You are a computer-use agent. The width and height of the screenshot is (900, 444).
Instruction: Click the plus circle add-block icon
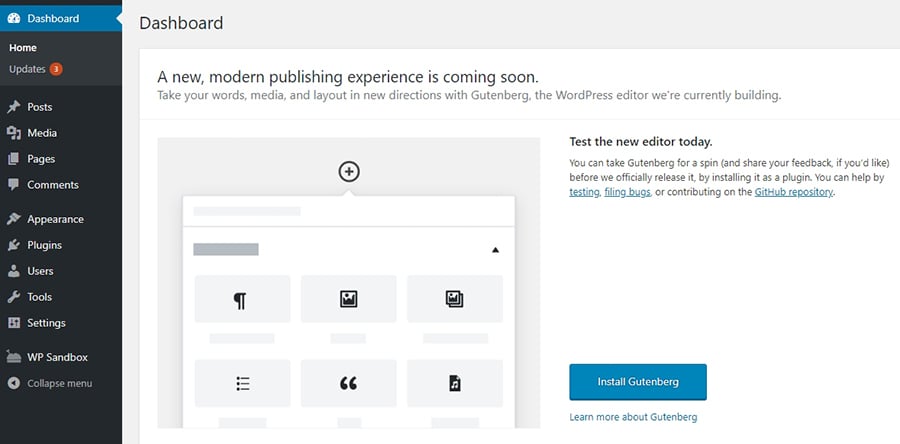click(x=349, y=171)
